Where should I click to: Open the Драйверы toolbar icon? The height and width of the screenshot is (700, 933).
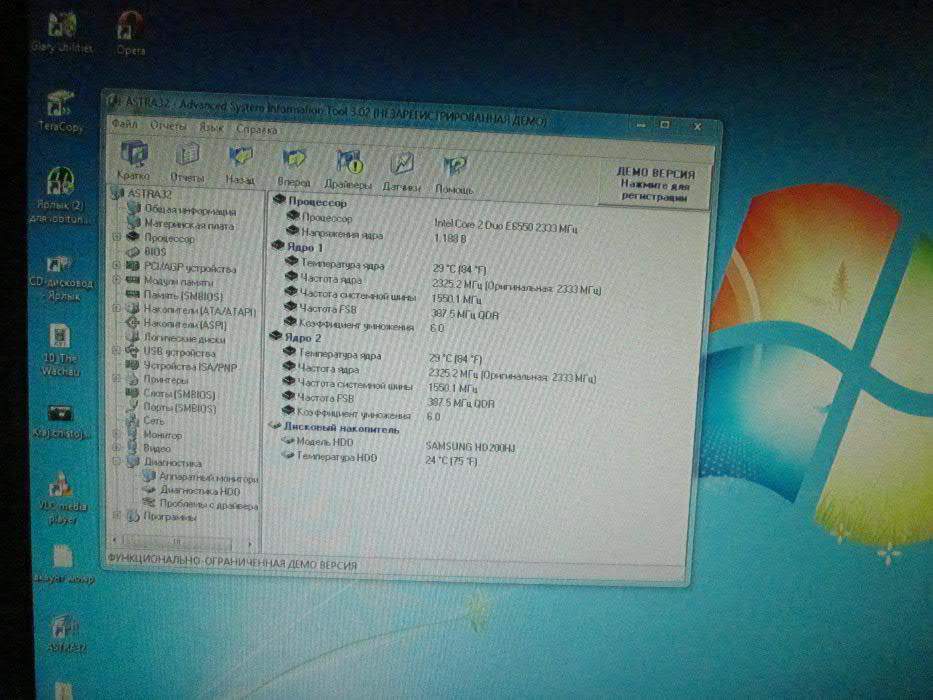(348, 170)
